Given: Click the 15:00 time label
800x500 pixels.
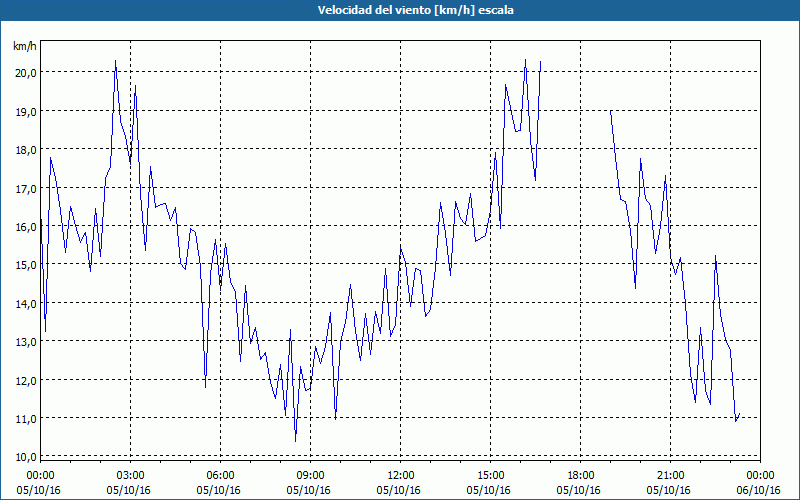Looking at the screenshot, I should point(491,476).
